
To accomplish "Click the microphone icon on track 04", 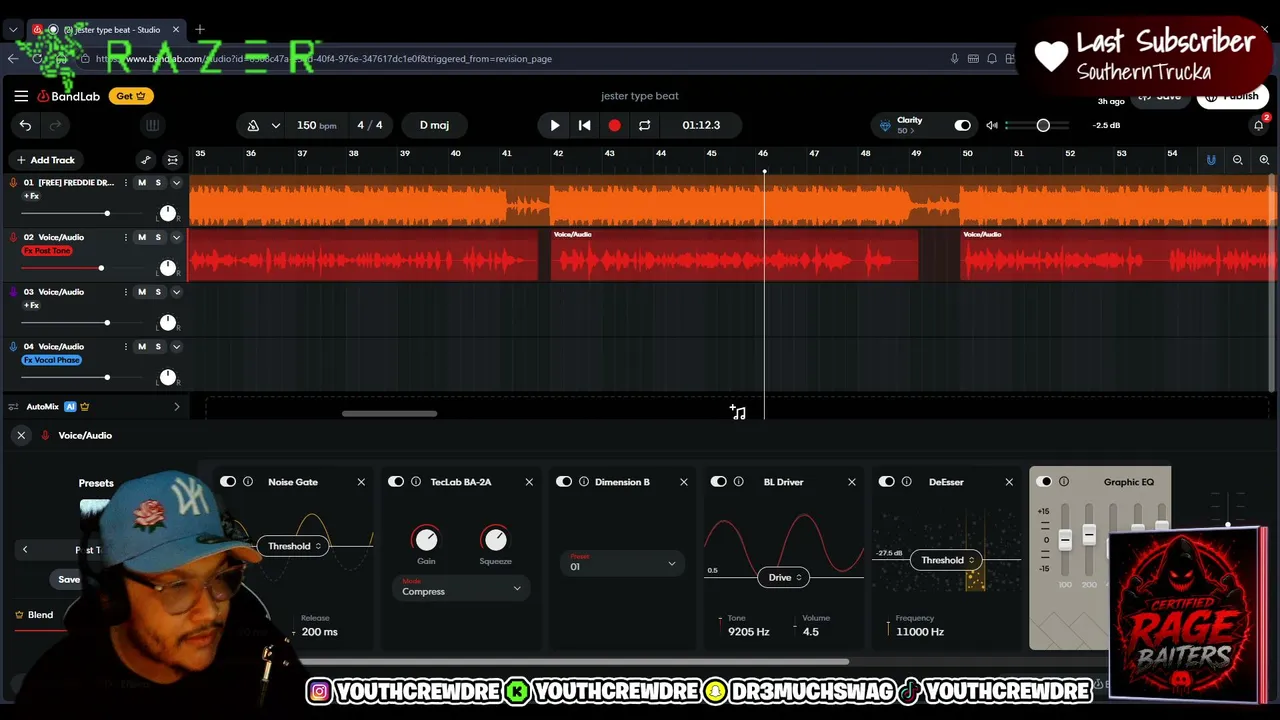I will coord(13,347).
